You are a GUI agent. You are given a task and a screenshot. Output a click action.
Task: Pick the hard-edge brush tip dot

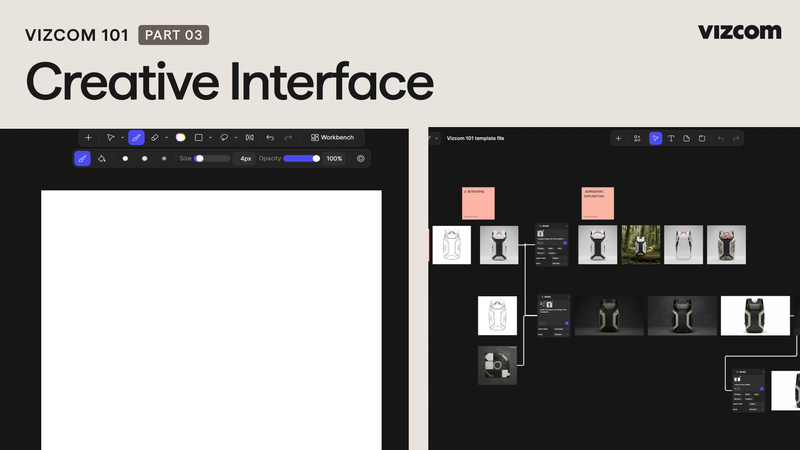pyautogui.click(x=125, y=159)
